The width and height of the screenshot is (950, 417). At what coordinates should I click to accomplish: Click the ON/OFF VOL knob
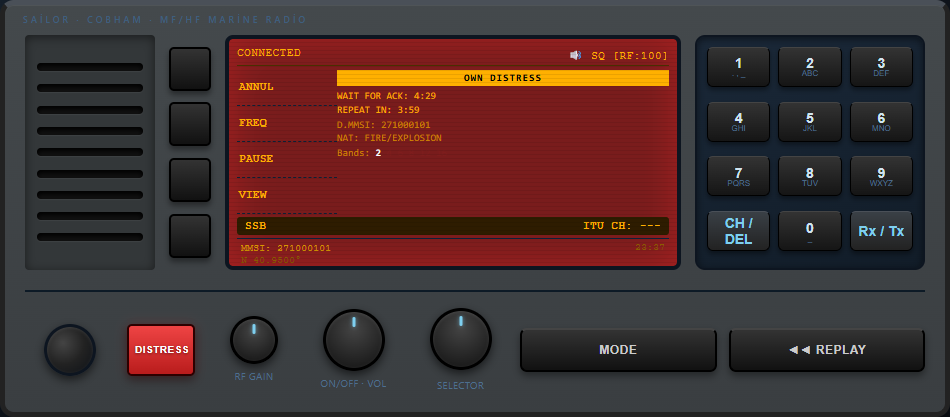pyautogui.click(x=354, y=340)
